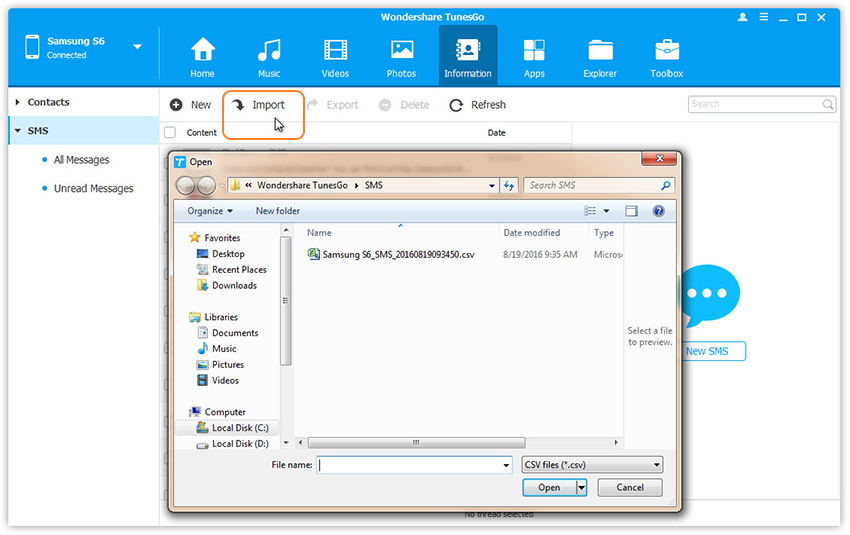Viewport: 850px width, 535px height.
Task: Click the File name input field
Action: [x=413, y=465]
